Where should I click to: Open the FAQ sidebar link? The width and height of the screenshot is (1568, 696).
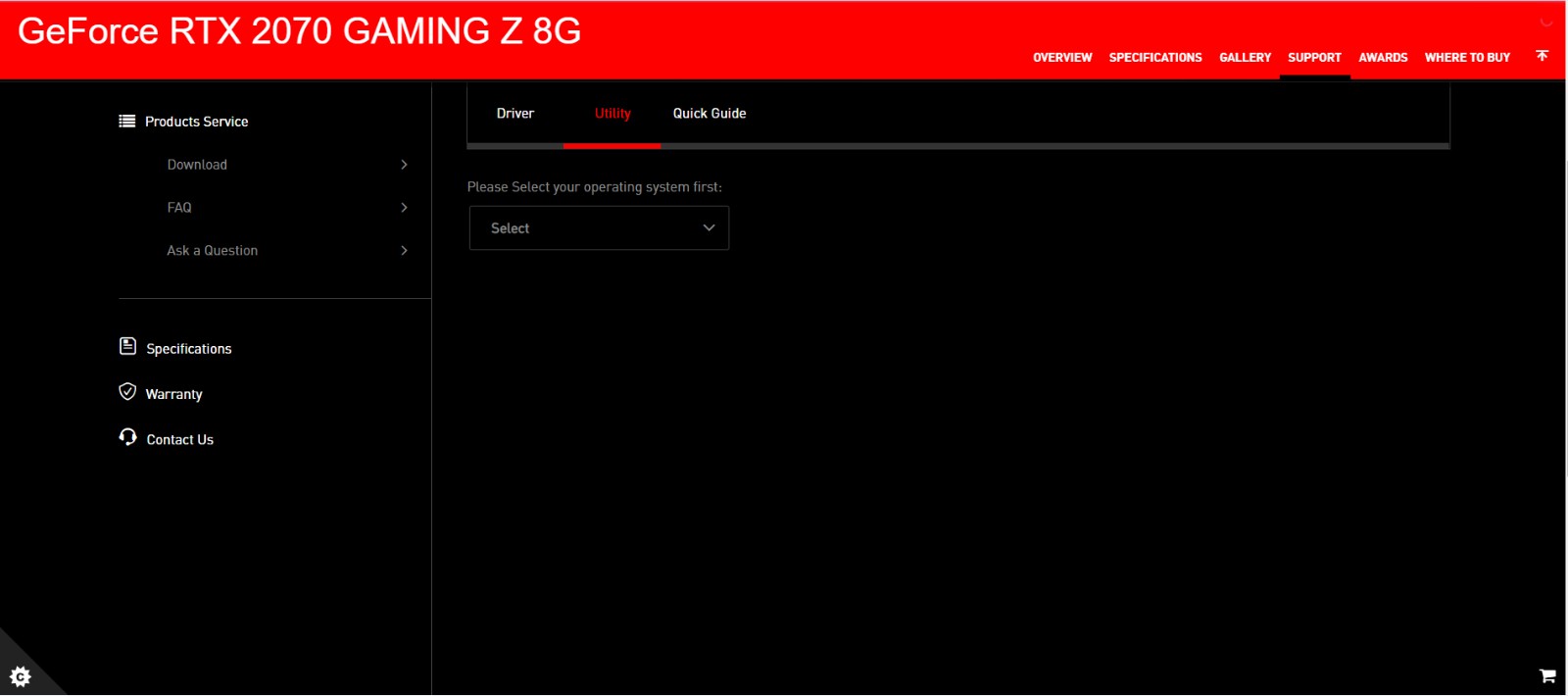179,208
